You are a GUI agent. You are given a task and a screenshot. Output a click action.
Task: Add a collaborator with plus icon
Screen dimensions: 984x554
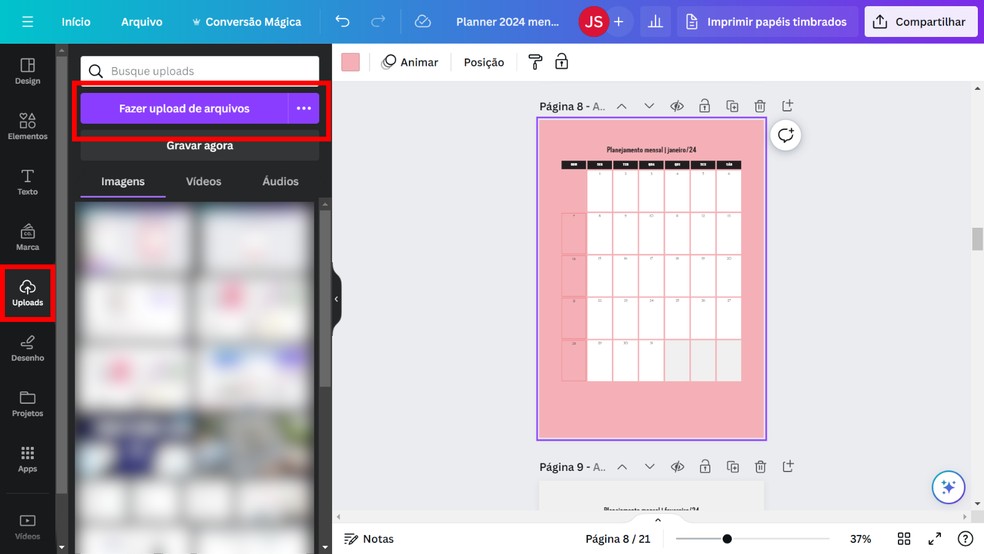(x=619, y=22)
